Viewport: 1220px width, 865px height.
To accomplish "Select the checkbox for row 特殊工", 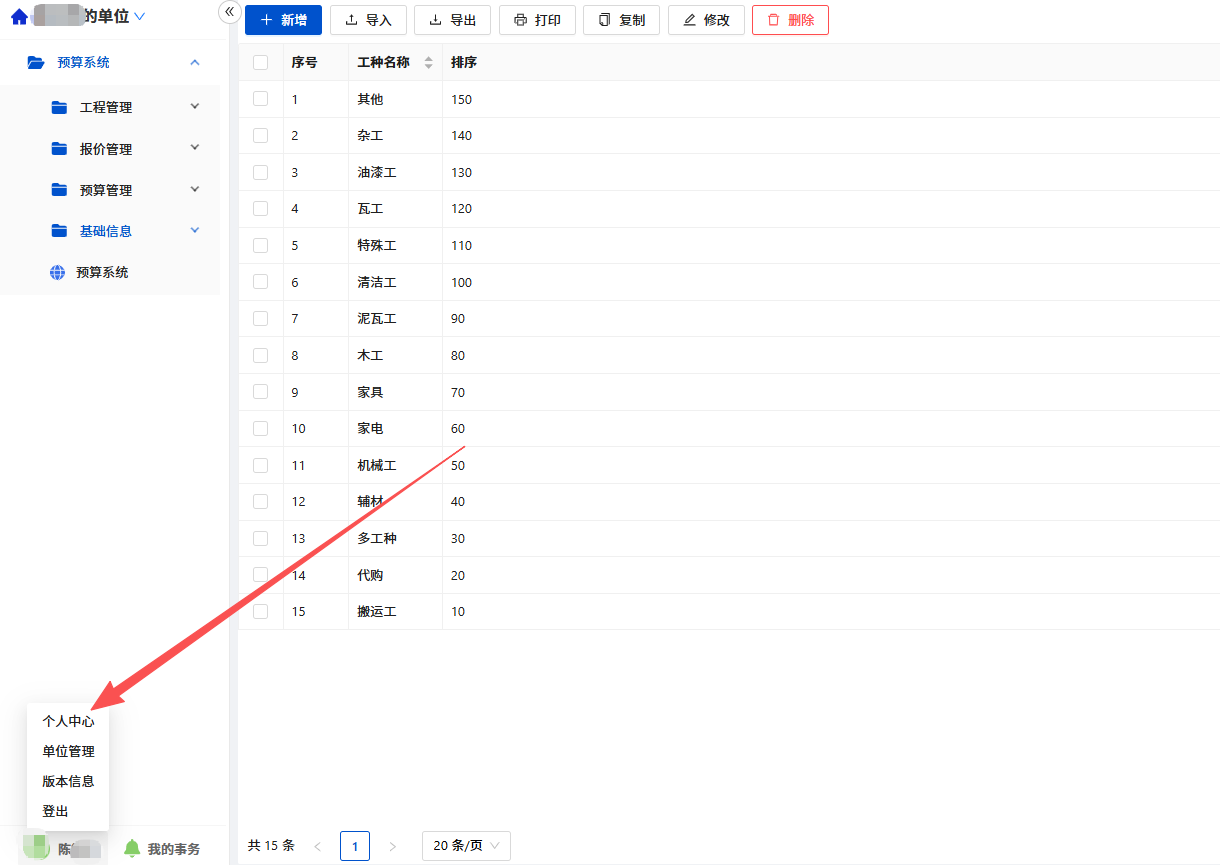I will [261, 245].
